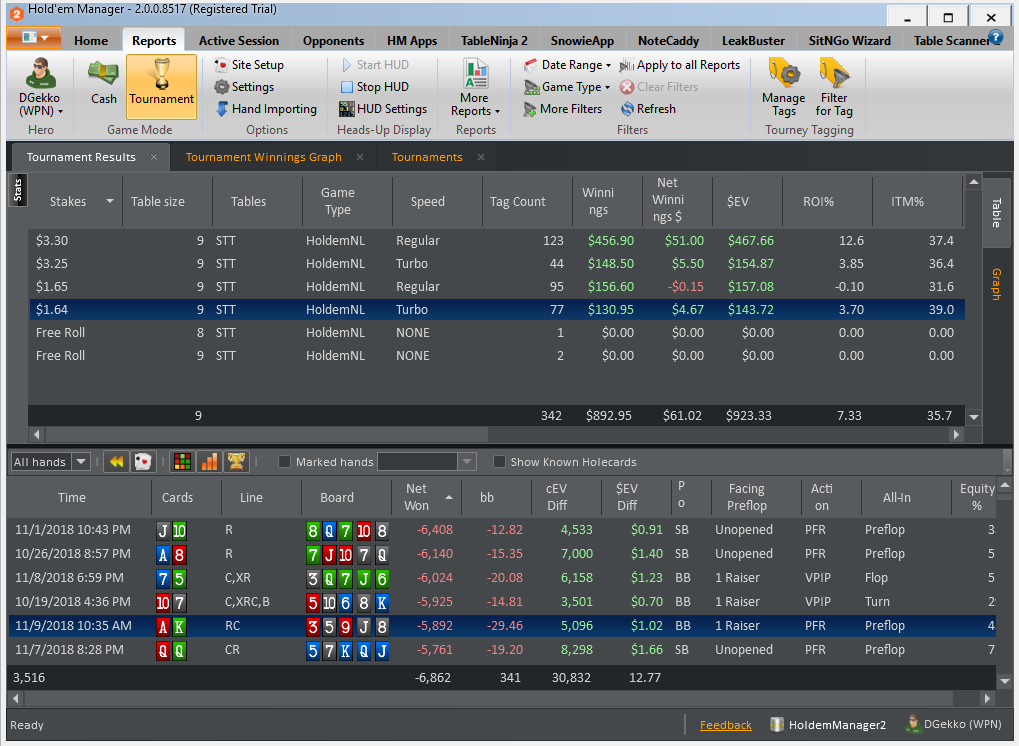Click DGekko (WPN) in status bar
Screen dimensions: 1019x746
955,725
